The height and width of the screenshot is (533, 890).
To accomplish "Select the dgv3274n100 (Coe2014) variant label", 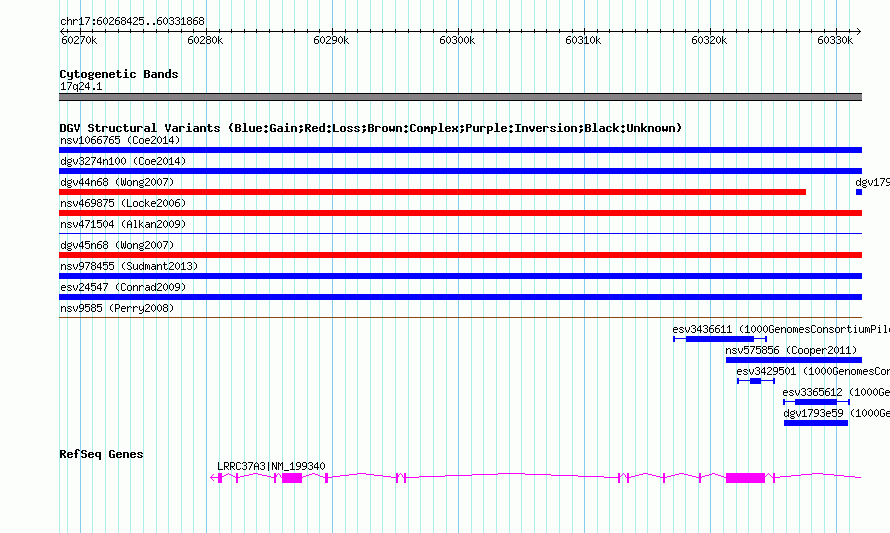I will (123, 161).
